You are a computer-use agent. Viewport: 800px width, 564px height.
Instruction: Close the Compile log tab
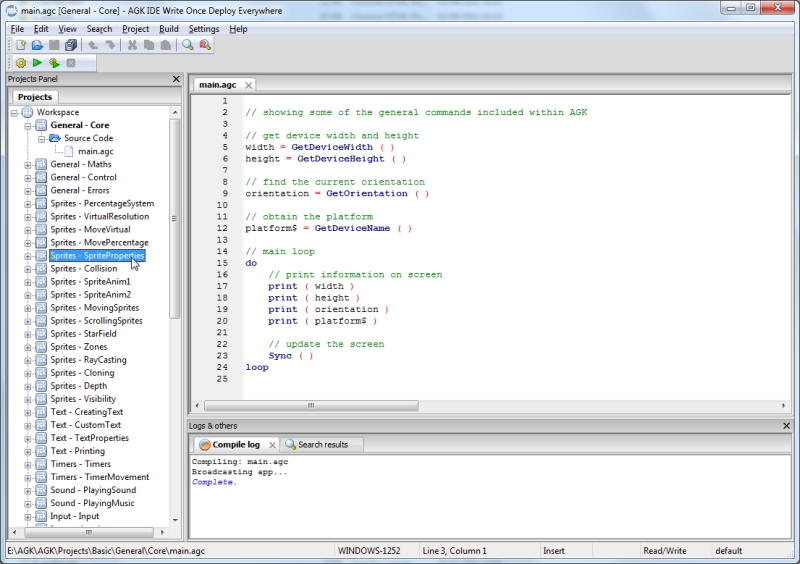coord(272,445)
